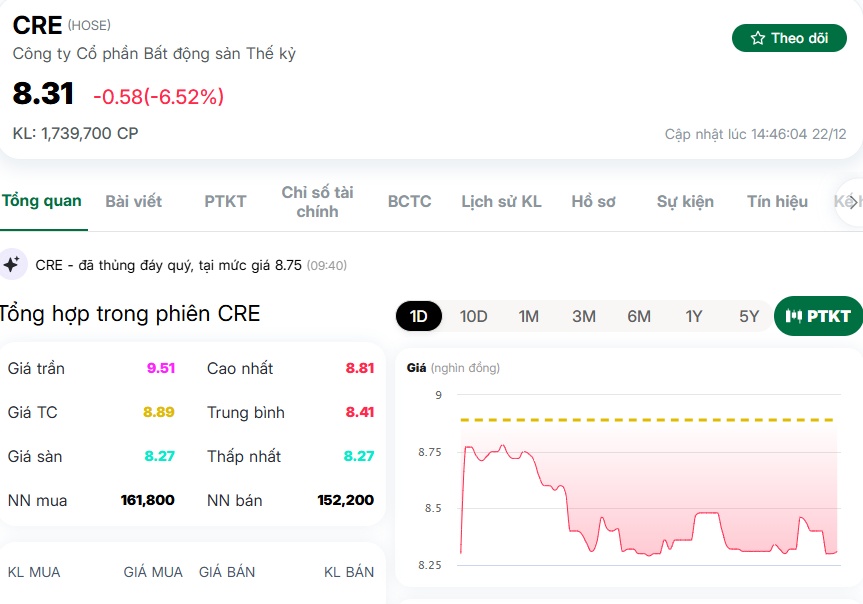Select the 6M chart range
The width and height of the screenshot is (863, 604).
[639, 316]
